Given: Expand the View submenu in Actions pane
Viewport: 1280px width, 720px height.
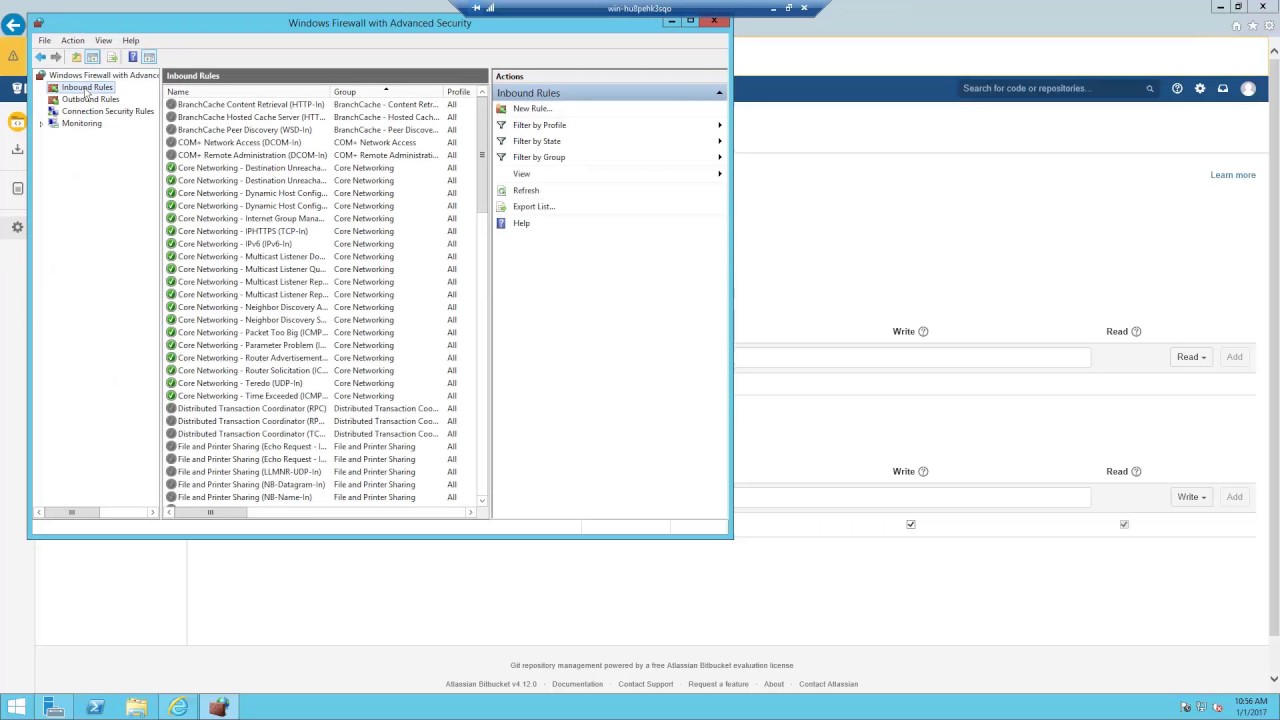Looking at the screenshot, I should point(719,174).
